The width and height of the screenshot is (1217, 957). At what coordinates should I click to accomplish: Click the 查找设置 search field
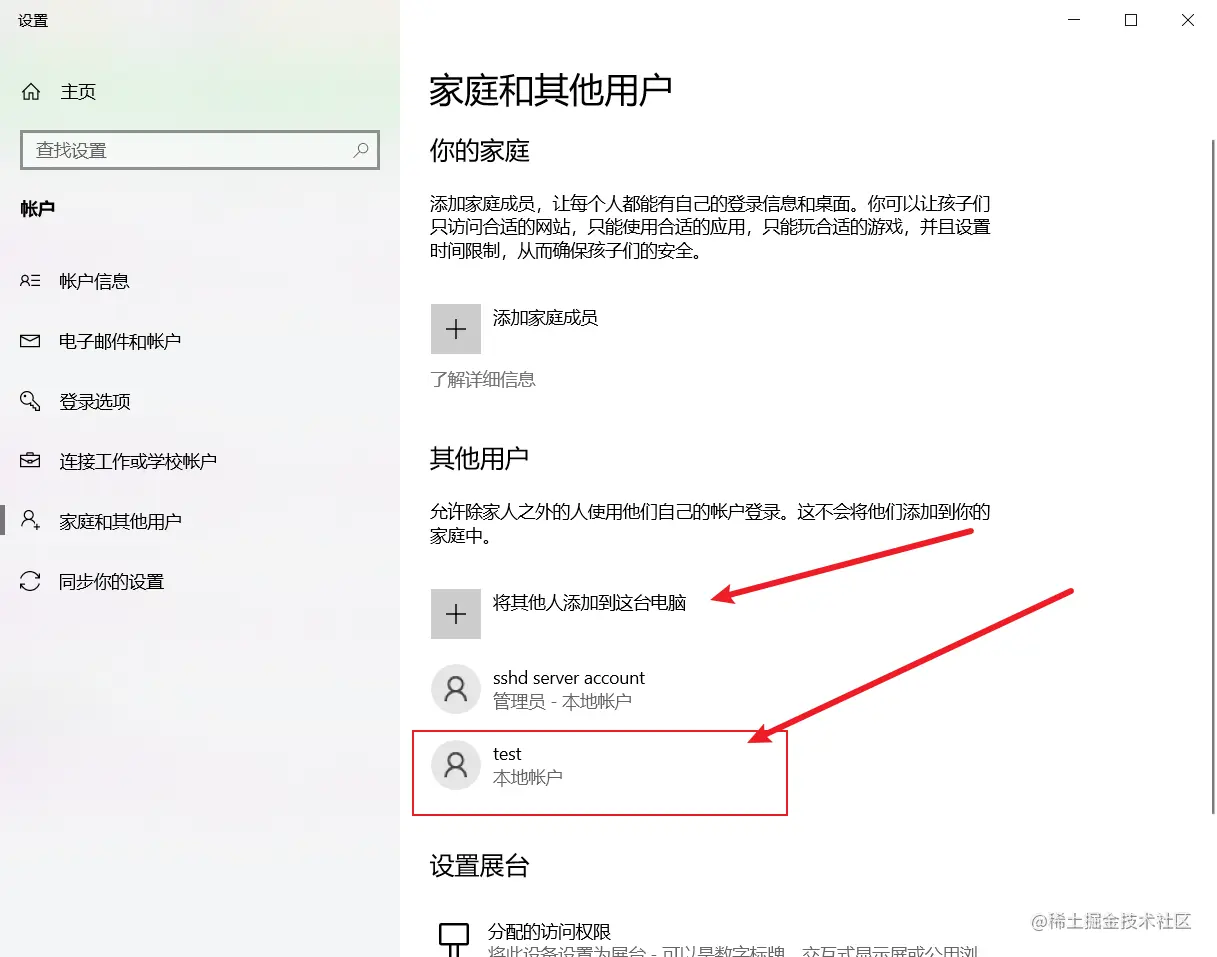(x=200, y=150)
